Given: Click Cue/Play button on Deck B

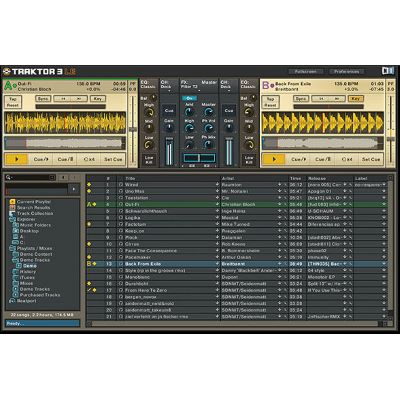Looking at the screenshot, I should (x=299, y=159).
